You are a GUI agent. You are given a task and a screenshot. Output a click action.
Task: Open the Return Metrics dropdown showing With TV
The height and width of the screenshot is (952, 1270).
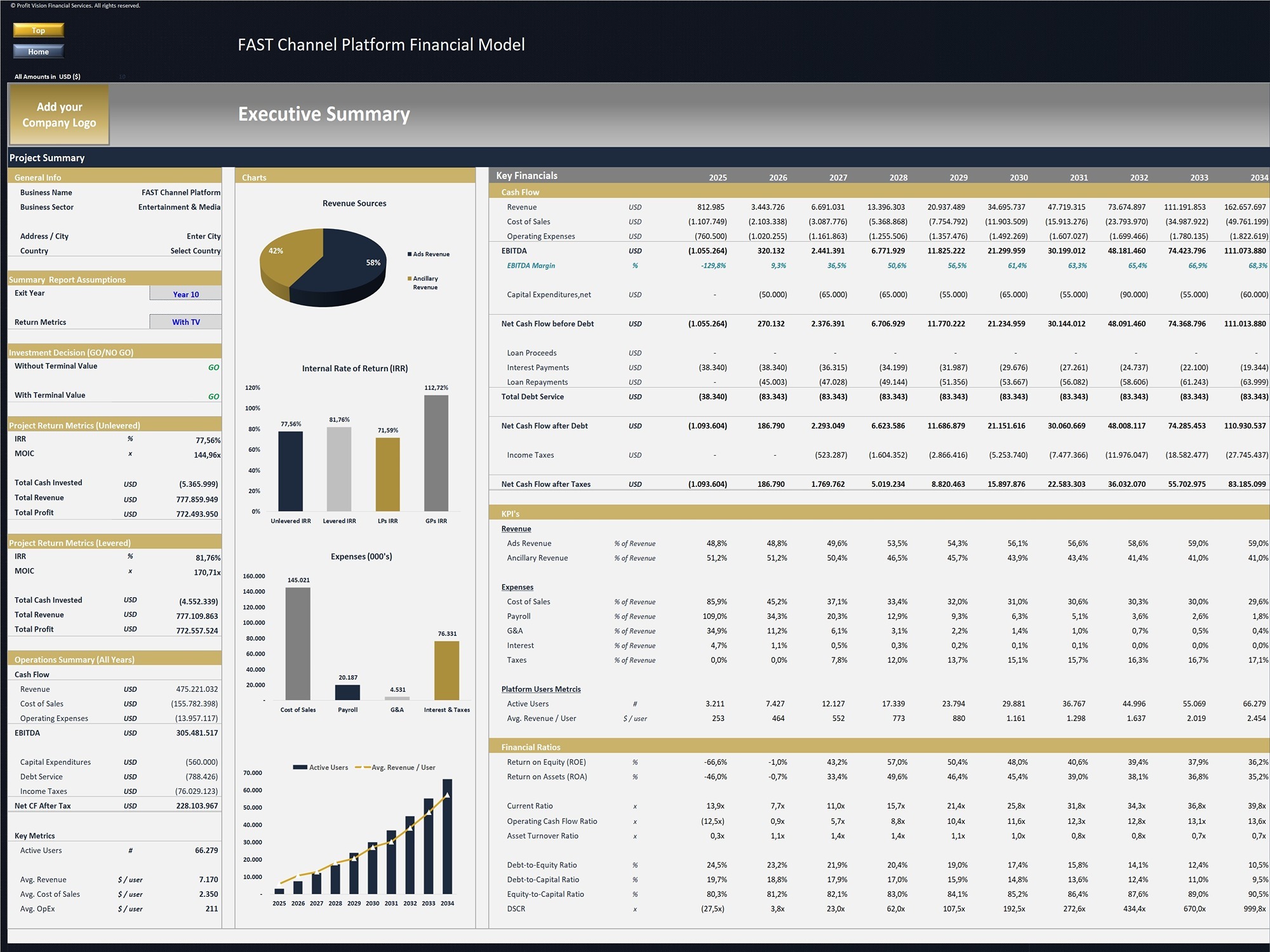(x=185, y=322)
